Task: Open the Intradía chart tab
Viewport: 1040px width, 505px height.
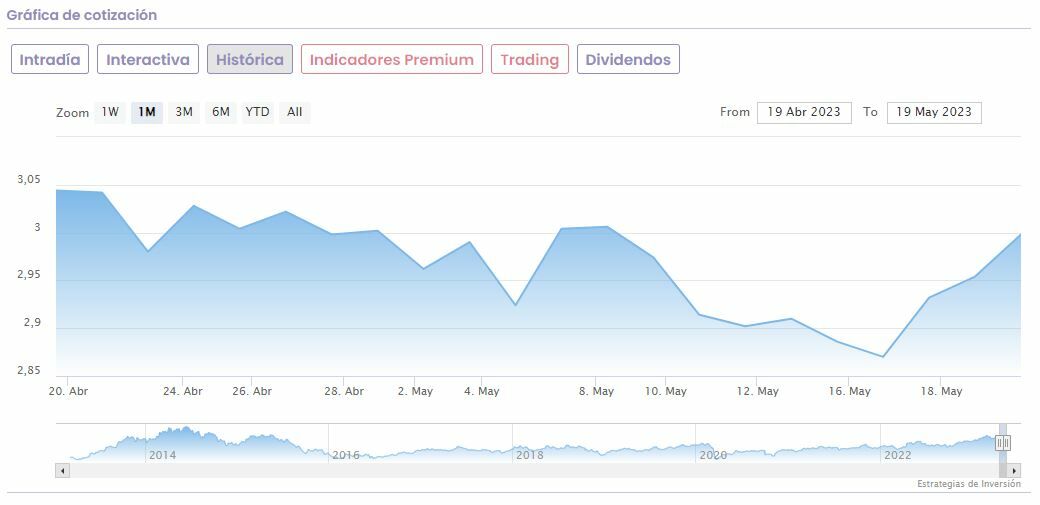Action: 50,60
